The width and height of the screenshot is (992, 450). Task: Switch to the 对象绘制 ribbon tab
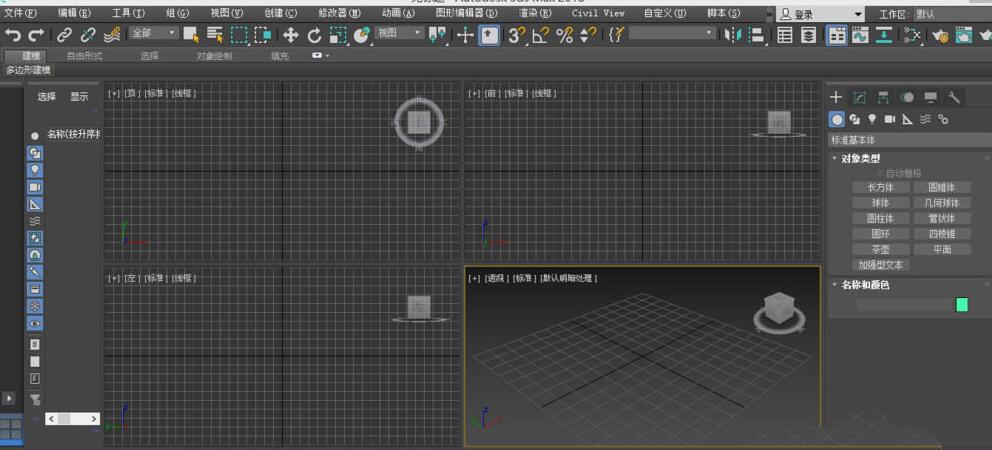(214, 56)
